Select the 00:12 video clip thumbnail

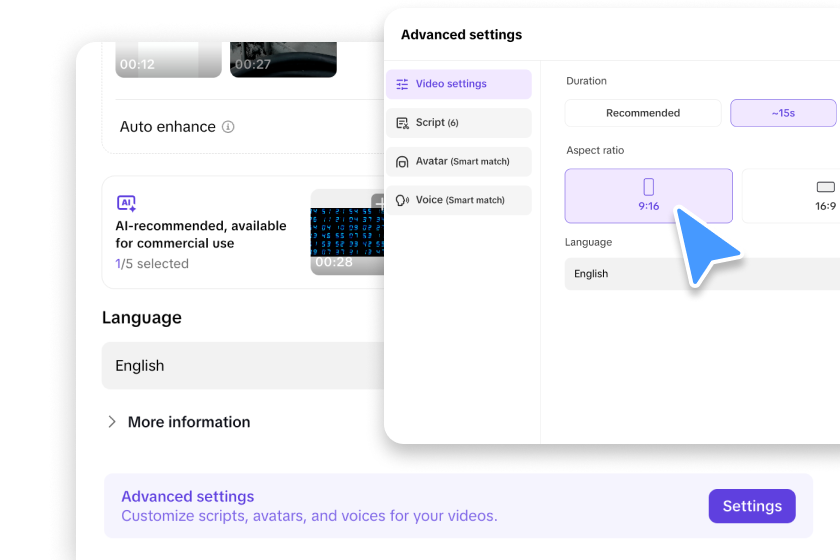(x=167, y=58)
